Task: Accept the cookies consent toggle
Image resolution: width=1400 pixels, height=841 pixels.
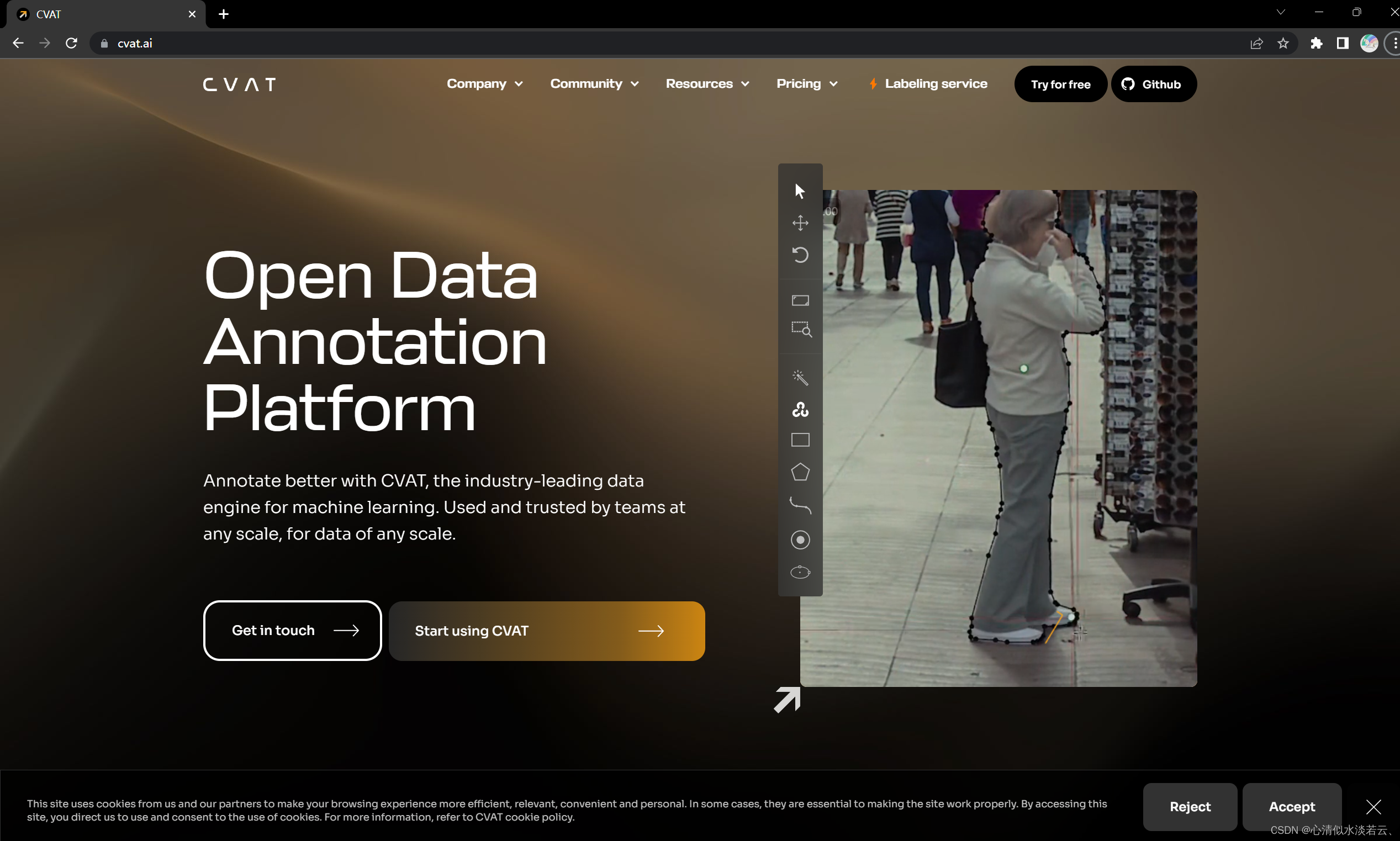Action: (x=1292, y=806)
